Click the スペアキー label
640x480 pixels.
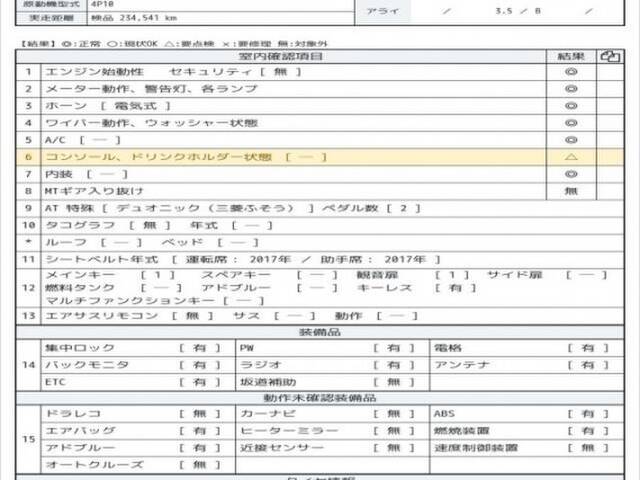tap(236, 275)
